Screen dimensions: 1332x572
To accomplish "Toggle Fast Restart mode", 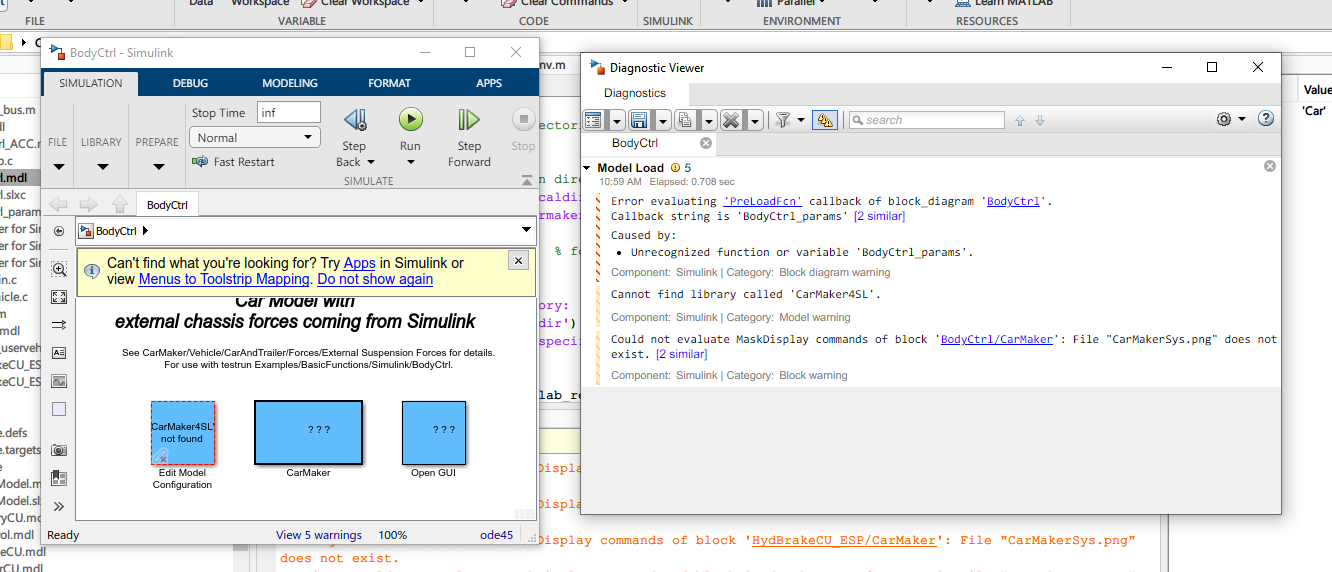I will 233,162.
